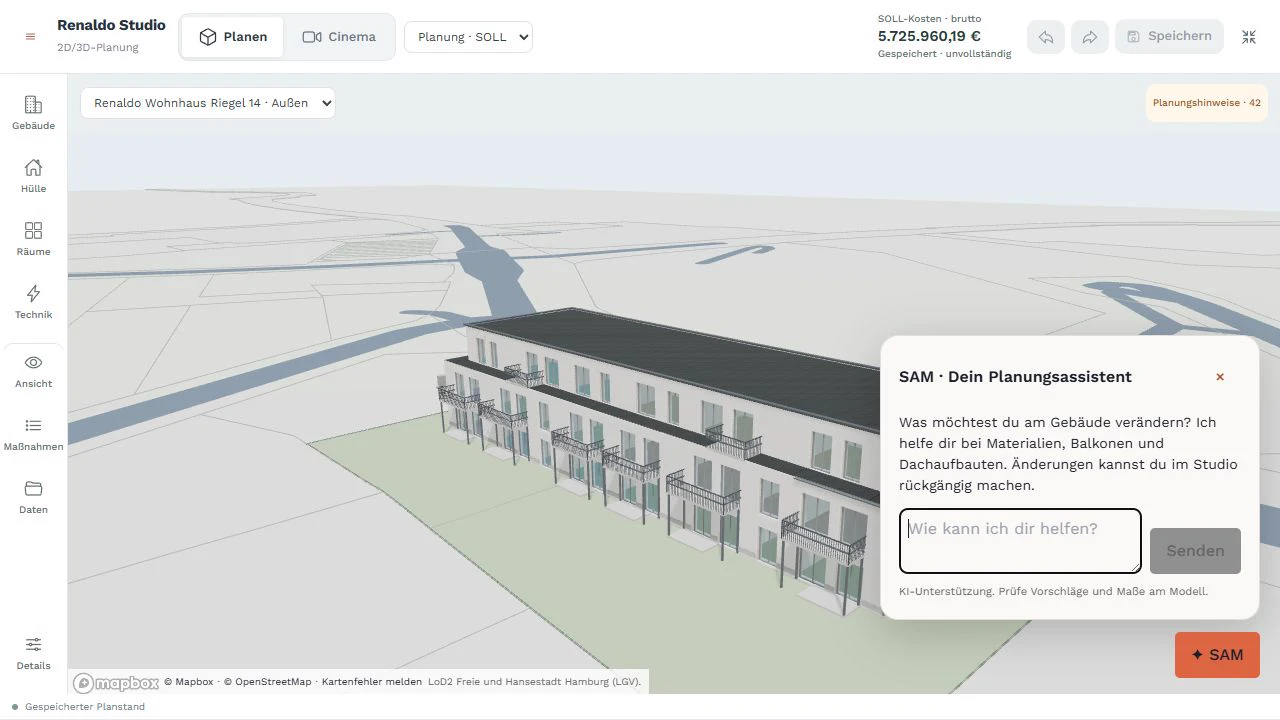
Task: Switch to the Cinema tab
Action: 339,37
